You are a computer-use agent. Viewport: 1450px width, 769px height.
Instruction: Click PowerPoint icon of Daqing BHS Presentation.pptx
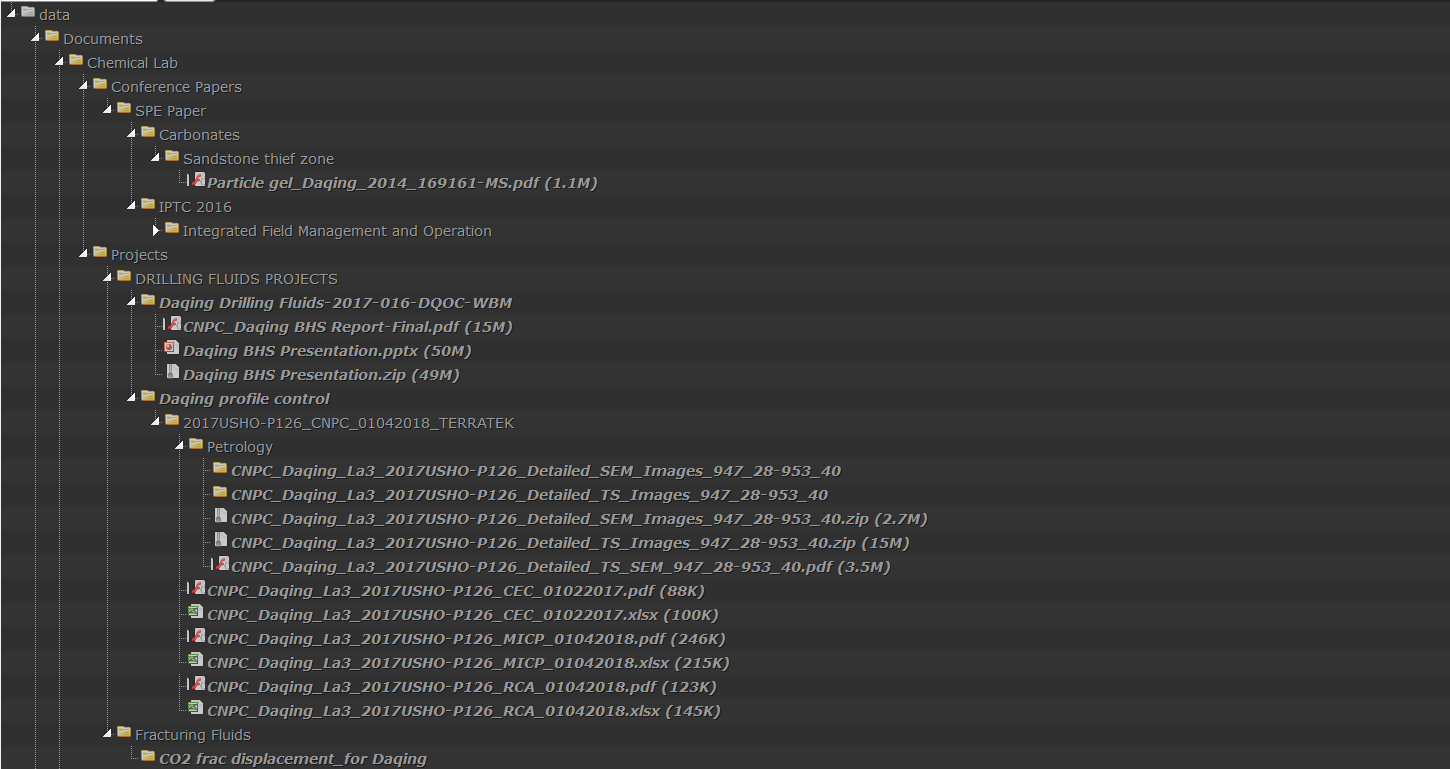click(172, 348)
